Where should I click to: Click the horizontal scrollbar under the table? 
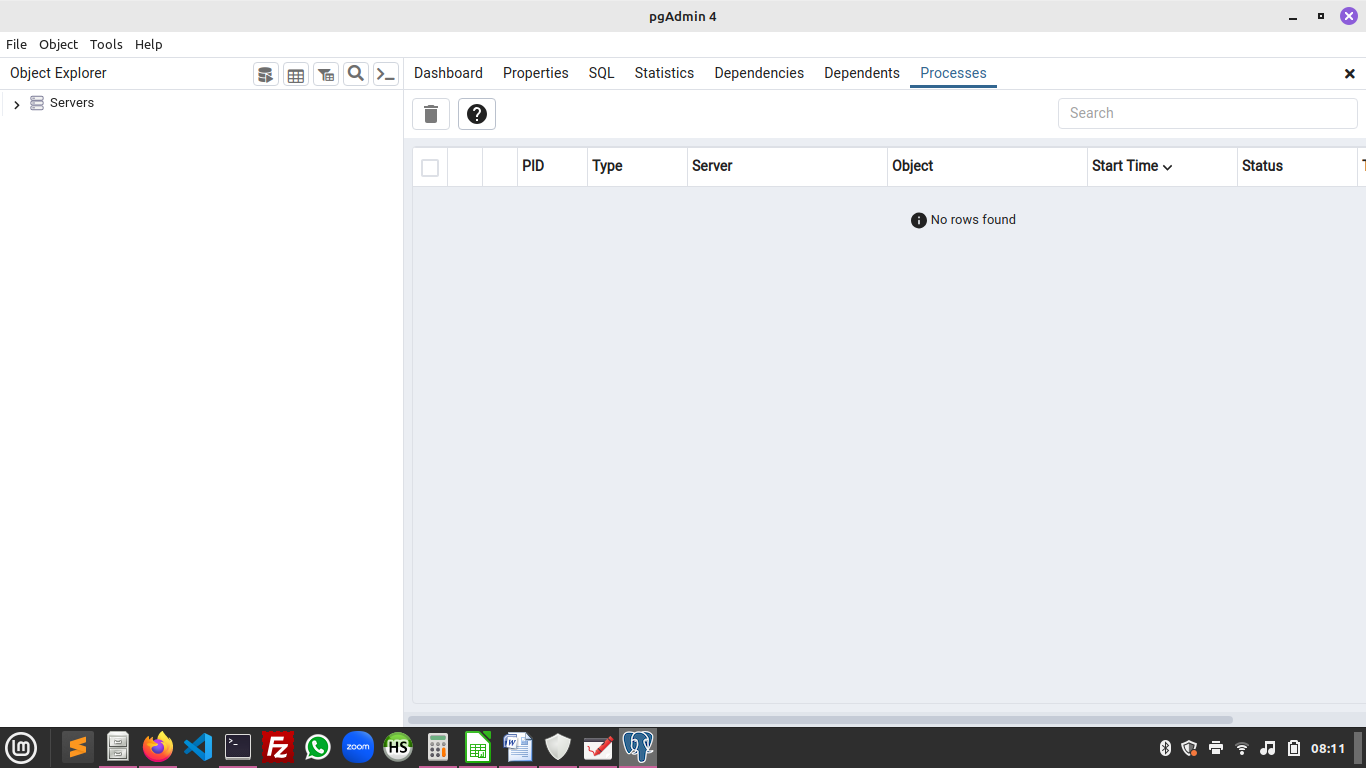pyautogui.click(x=820, y=720)
